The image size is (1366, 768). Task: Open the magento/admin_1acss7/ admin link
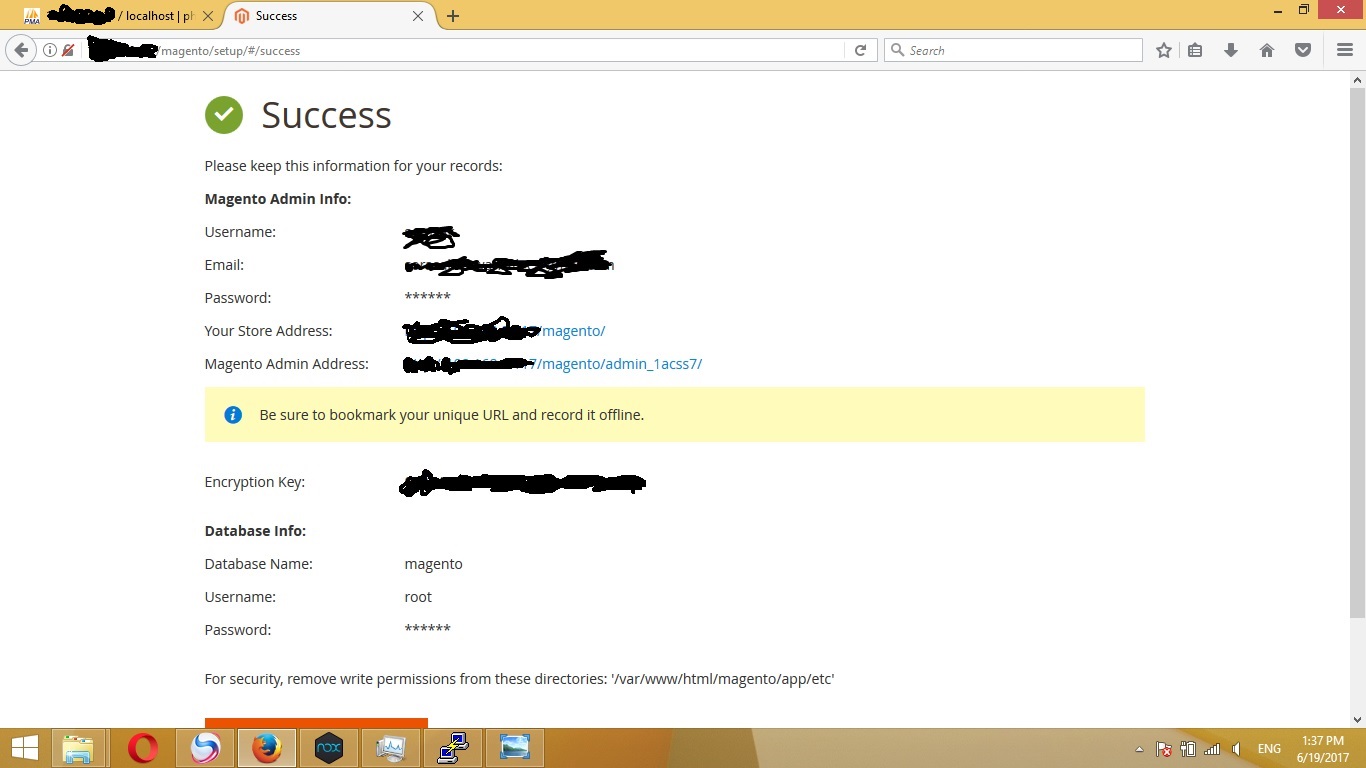click(x=620, y=364)
